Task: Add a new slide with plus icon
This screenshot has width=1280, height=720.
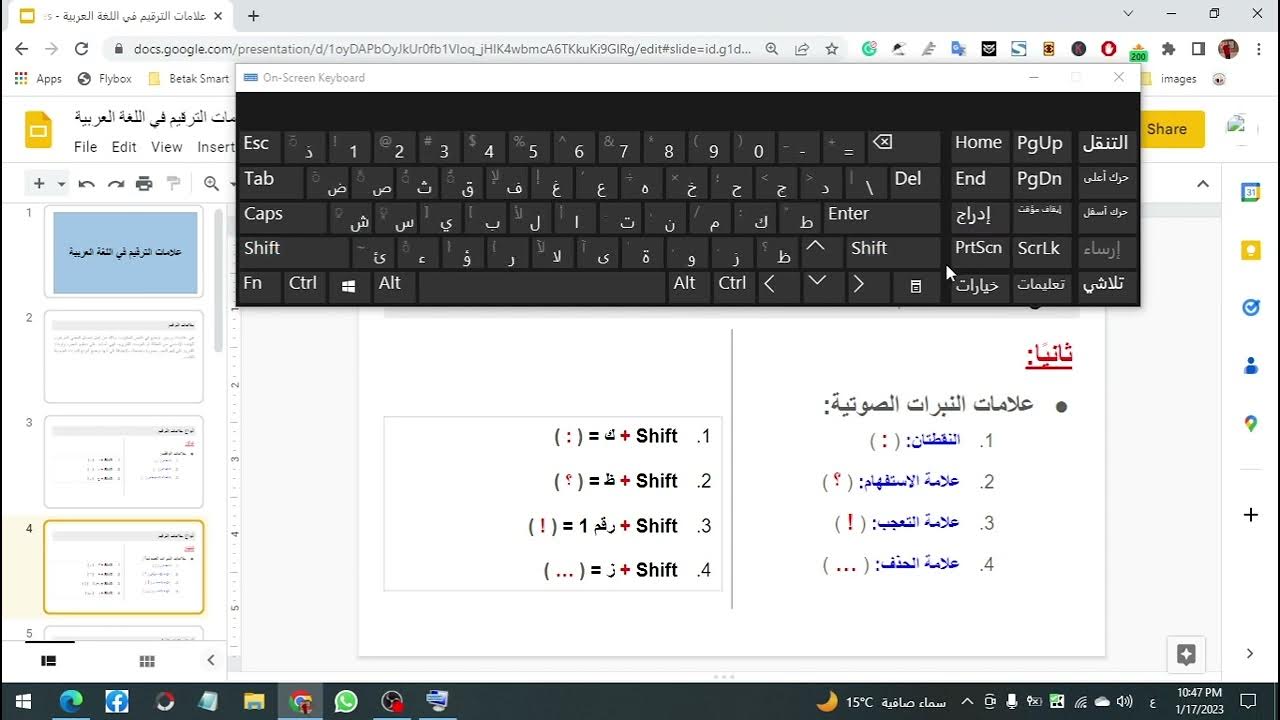Action: (x=39, y=183)
